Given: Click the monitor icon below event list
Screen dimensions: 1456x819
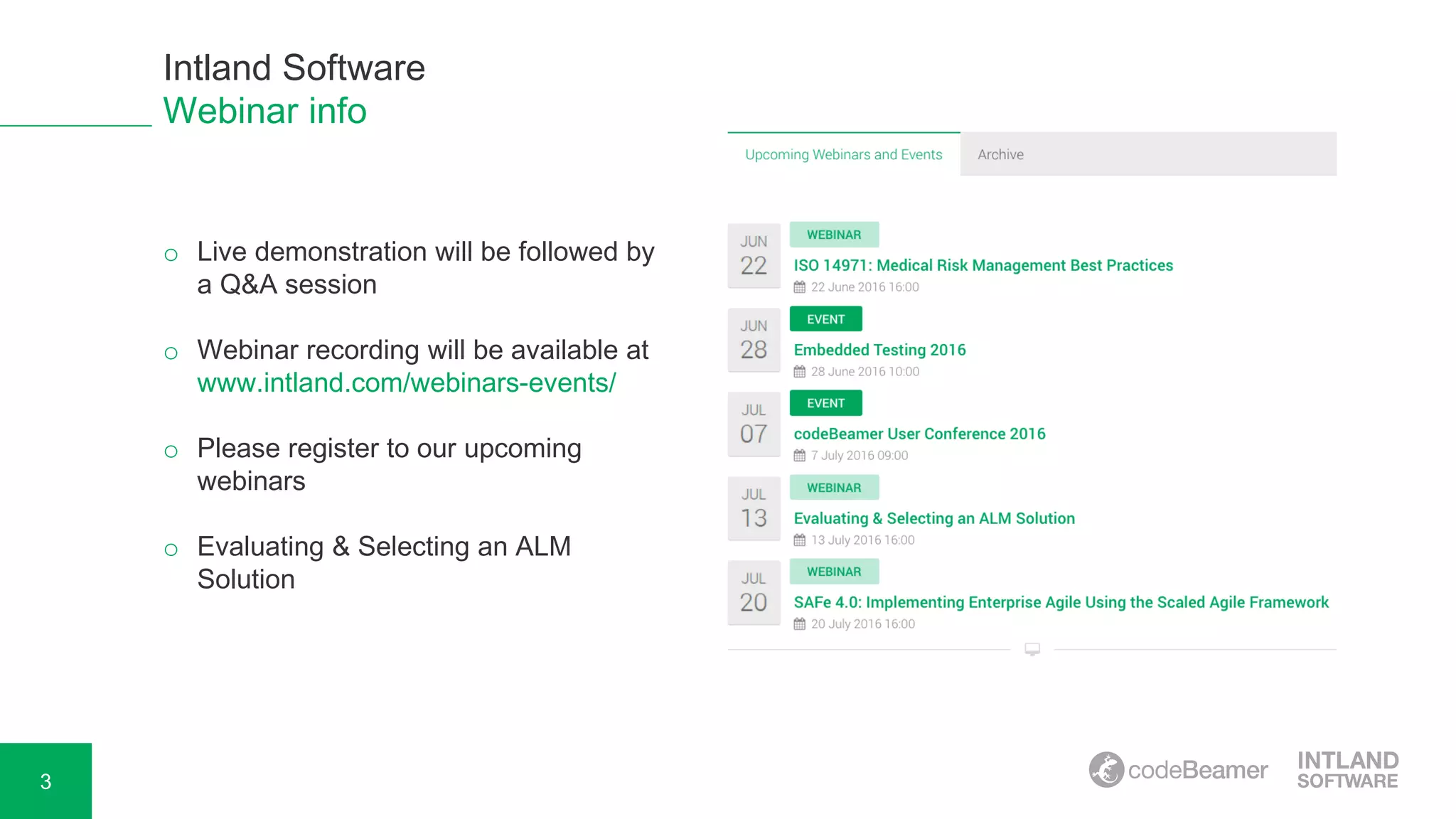Looking at the screenshot, I should tap(1032, 649).
